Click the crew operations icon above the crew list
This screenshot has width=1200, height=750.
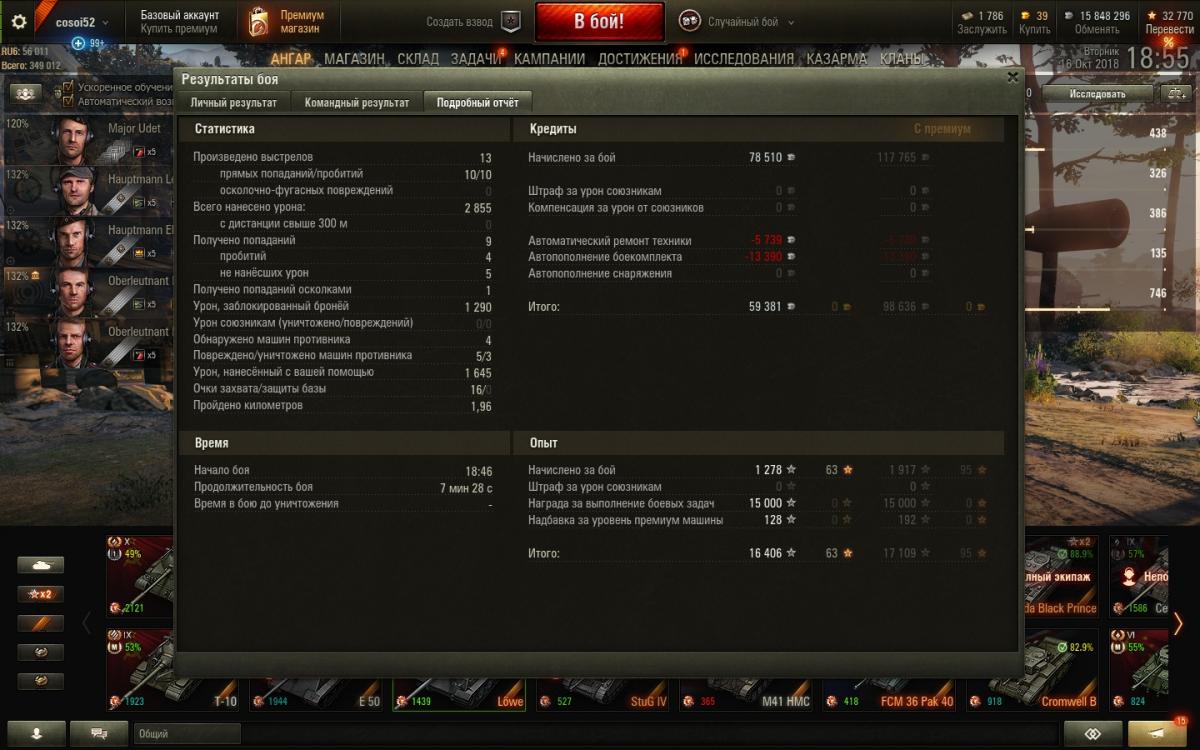click(25, 93)
